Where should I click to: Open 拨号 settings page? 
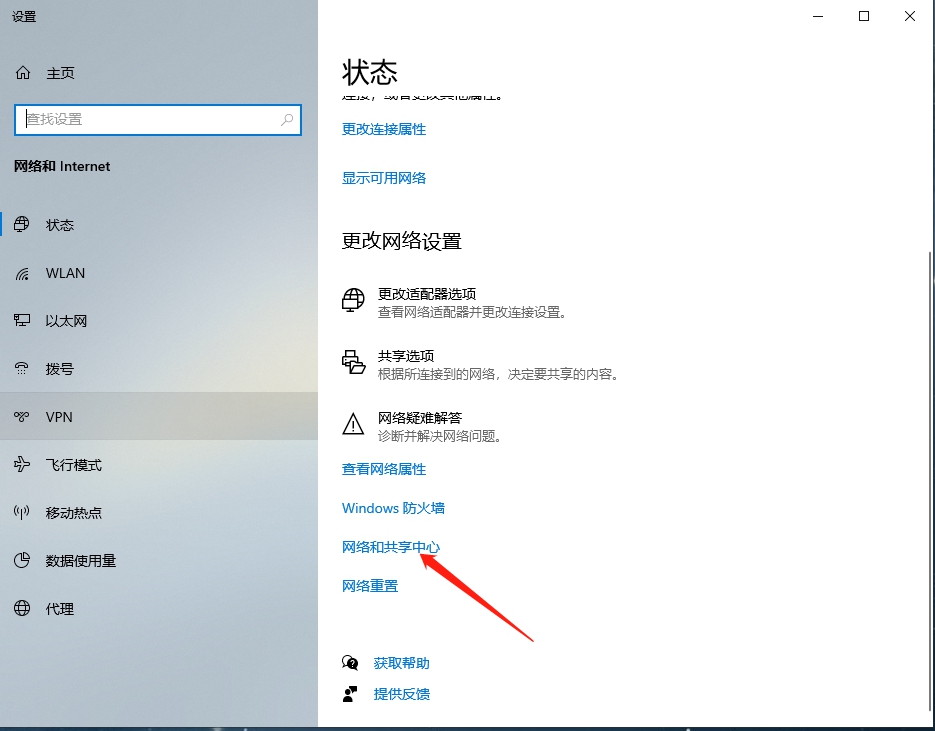point(159,369)
